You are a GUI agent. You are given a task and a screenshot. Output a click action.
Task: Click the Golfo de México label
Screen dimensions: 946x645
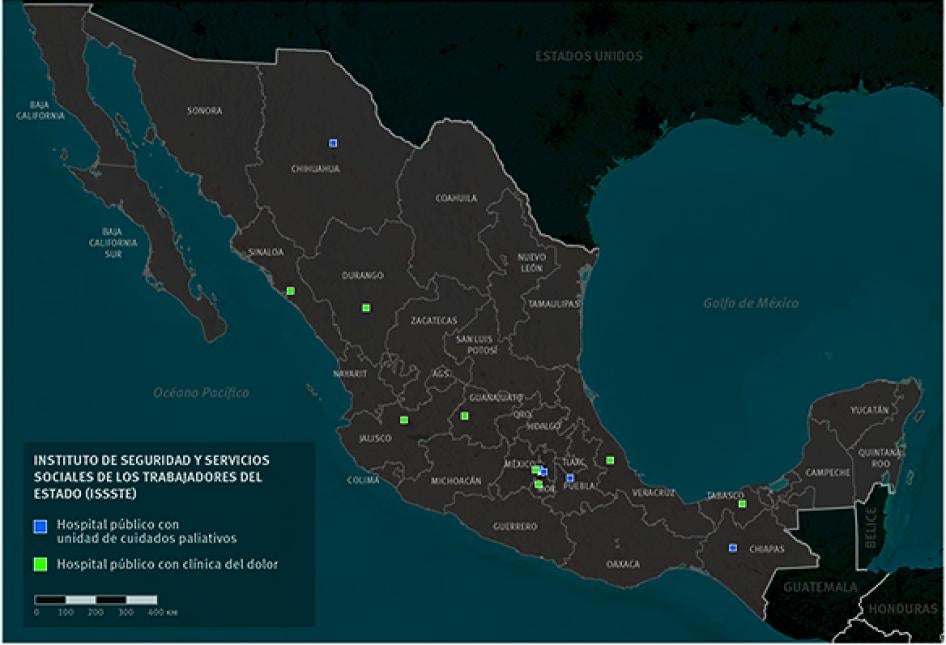pos(750,303)
